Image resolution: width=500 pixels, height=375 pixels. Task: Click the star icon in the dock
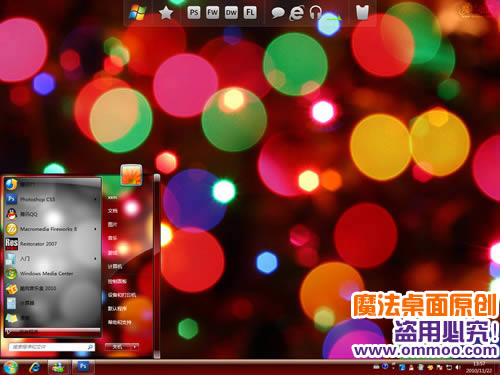click(166, 13)
